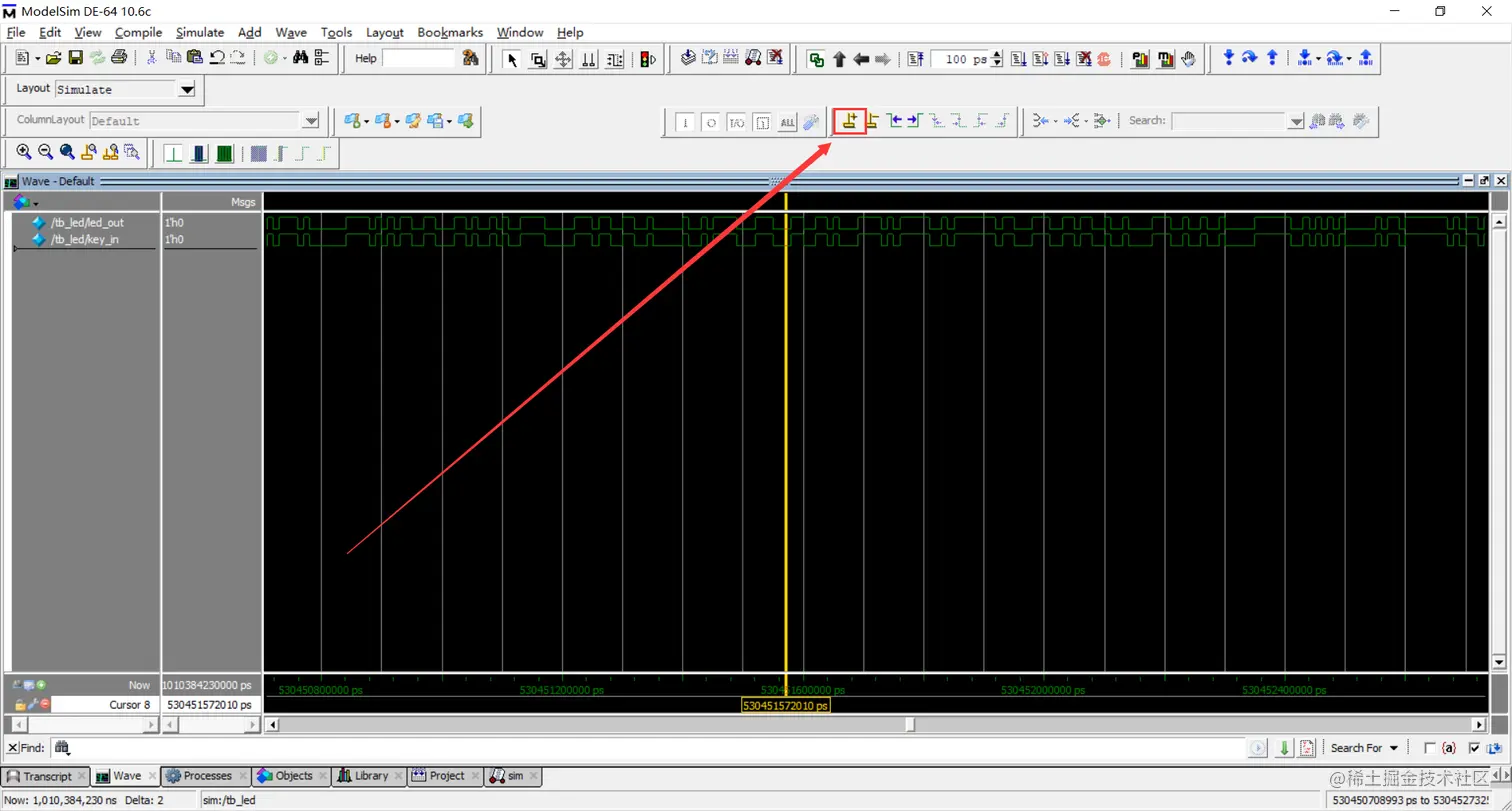Select the /tb_led/key_in signal
The height and width of the screenshot is (811, 1512).
[84, 239]
